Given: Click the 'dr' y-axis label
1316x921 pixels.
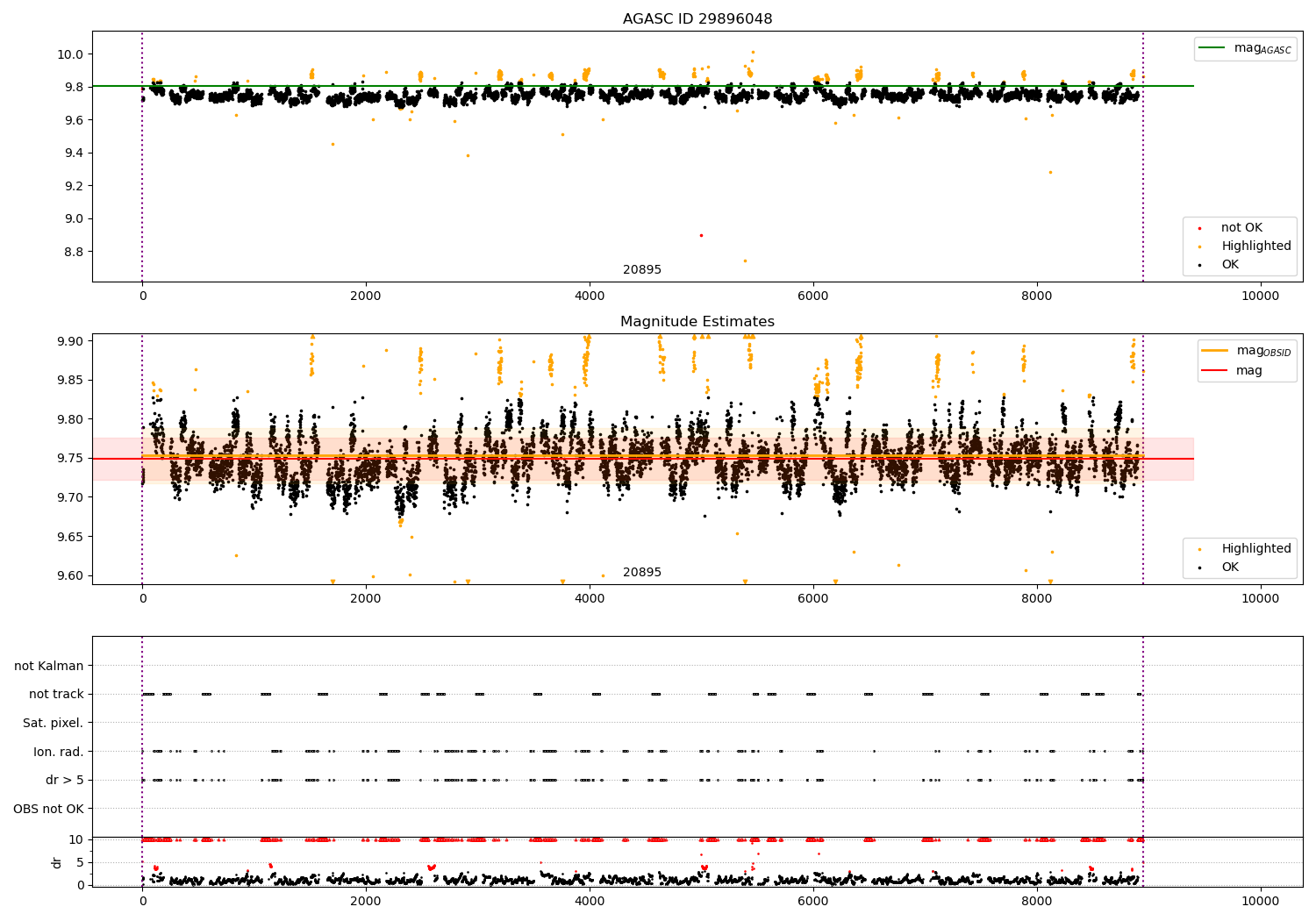Looking at the screenshot, I should pos(57,862).
